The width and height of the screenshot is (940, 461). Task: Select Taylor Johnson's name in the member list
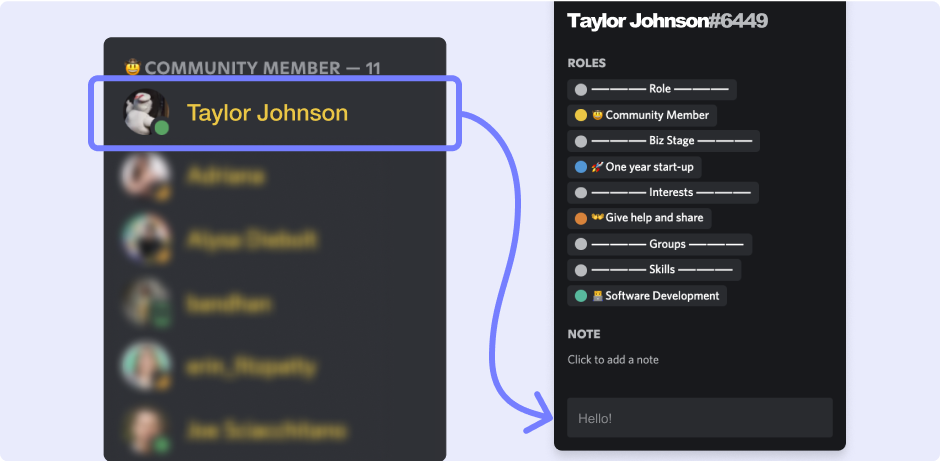(x=267, y=113)
